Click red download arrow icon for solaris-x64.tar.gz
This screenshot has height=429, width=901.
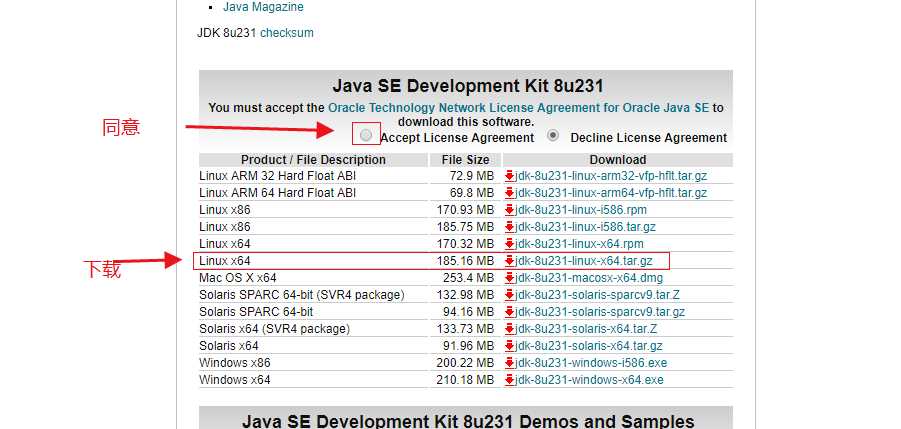[509, 346]
